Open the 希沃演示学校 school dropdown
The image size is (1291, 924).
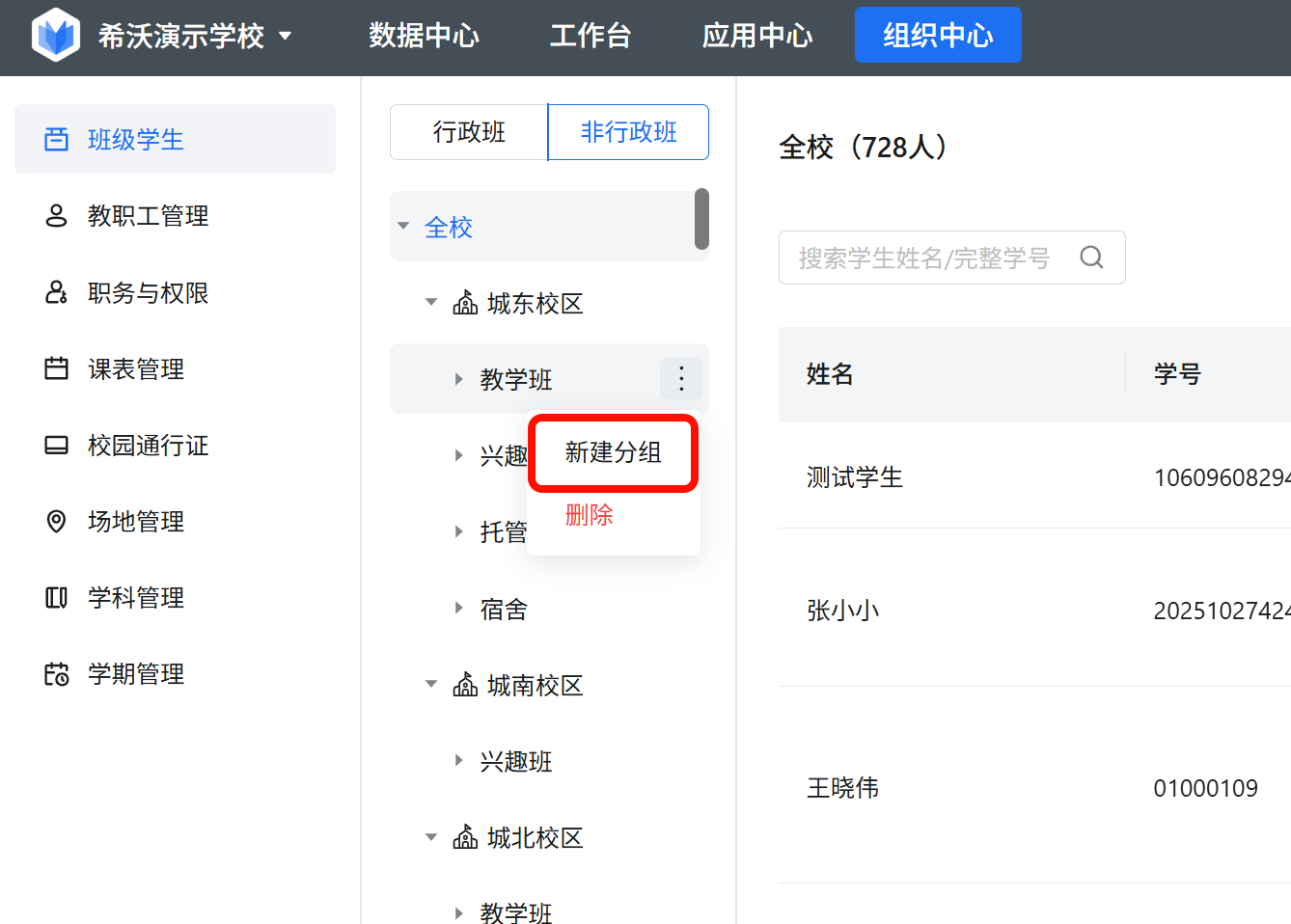click(285, 37)
